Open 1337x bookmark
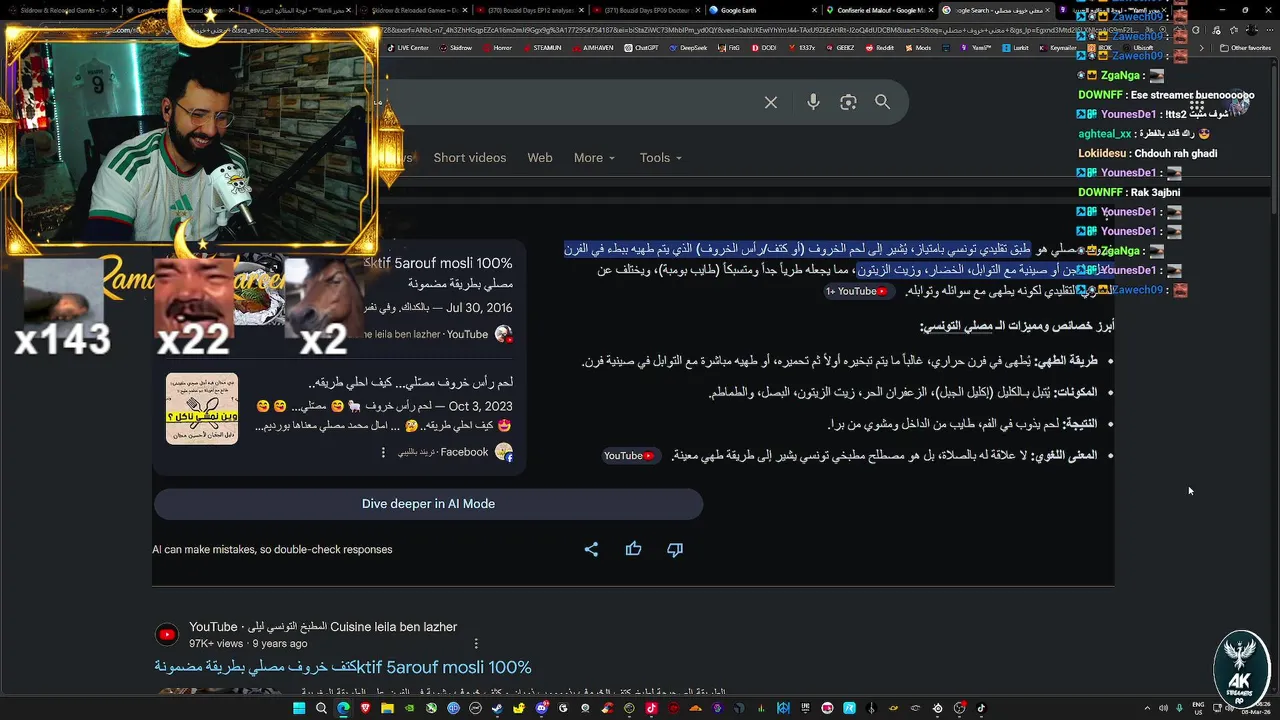Screen dimensions: 1280x720 coord(802,48)
